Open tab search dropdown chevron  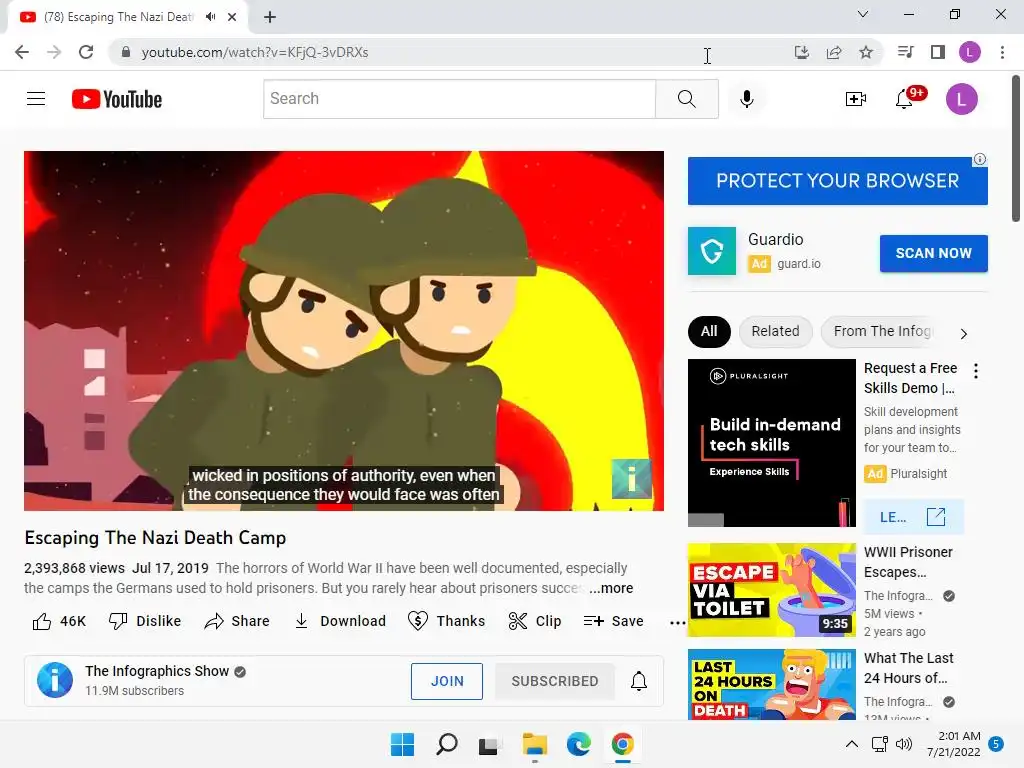pyautogui.click(x=863, y=14)
